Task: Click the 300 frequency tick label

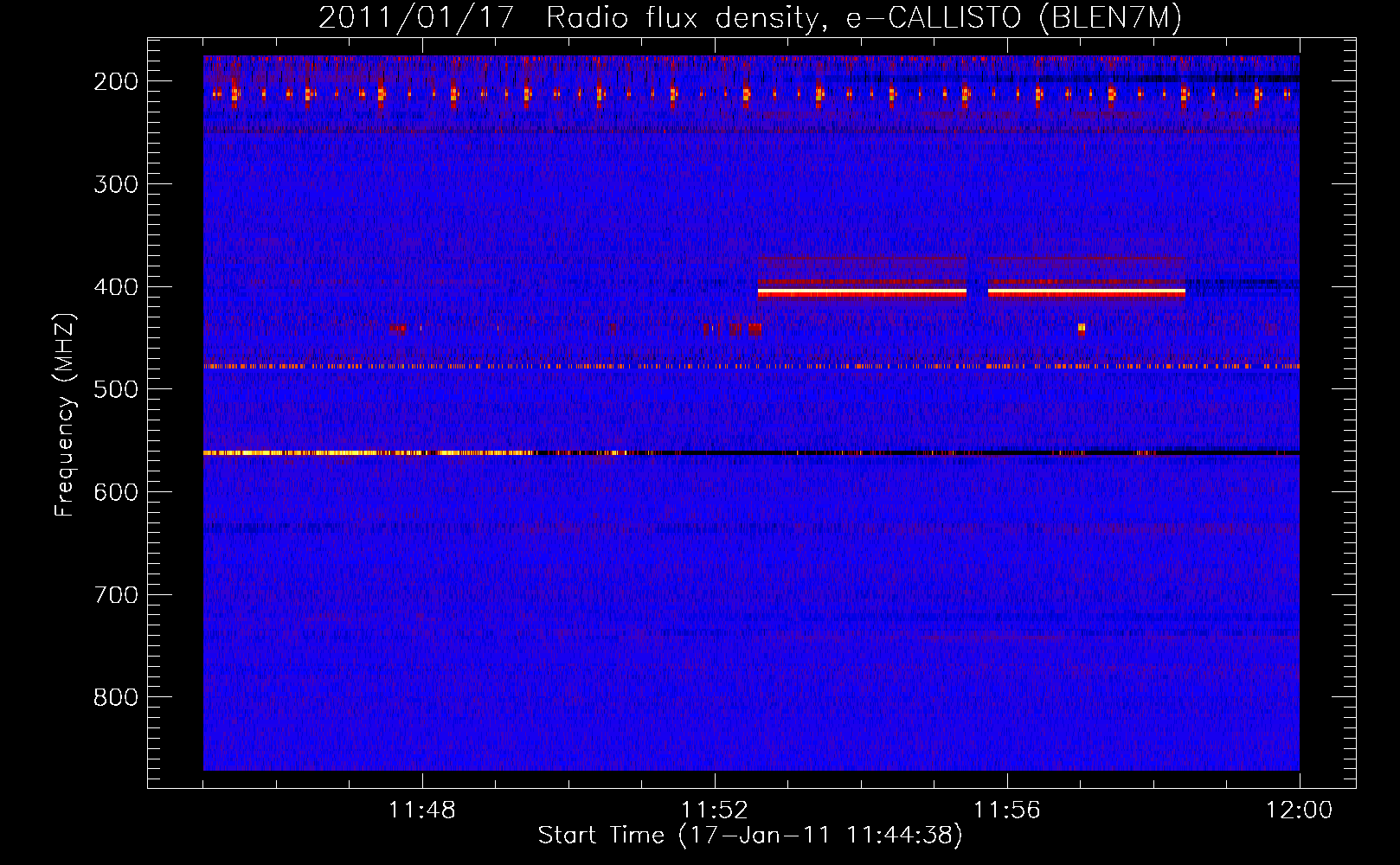Action: (116, 184)
